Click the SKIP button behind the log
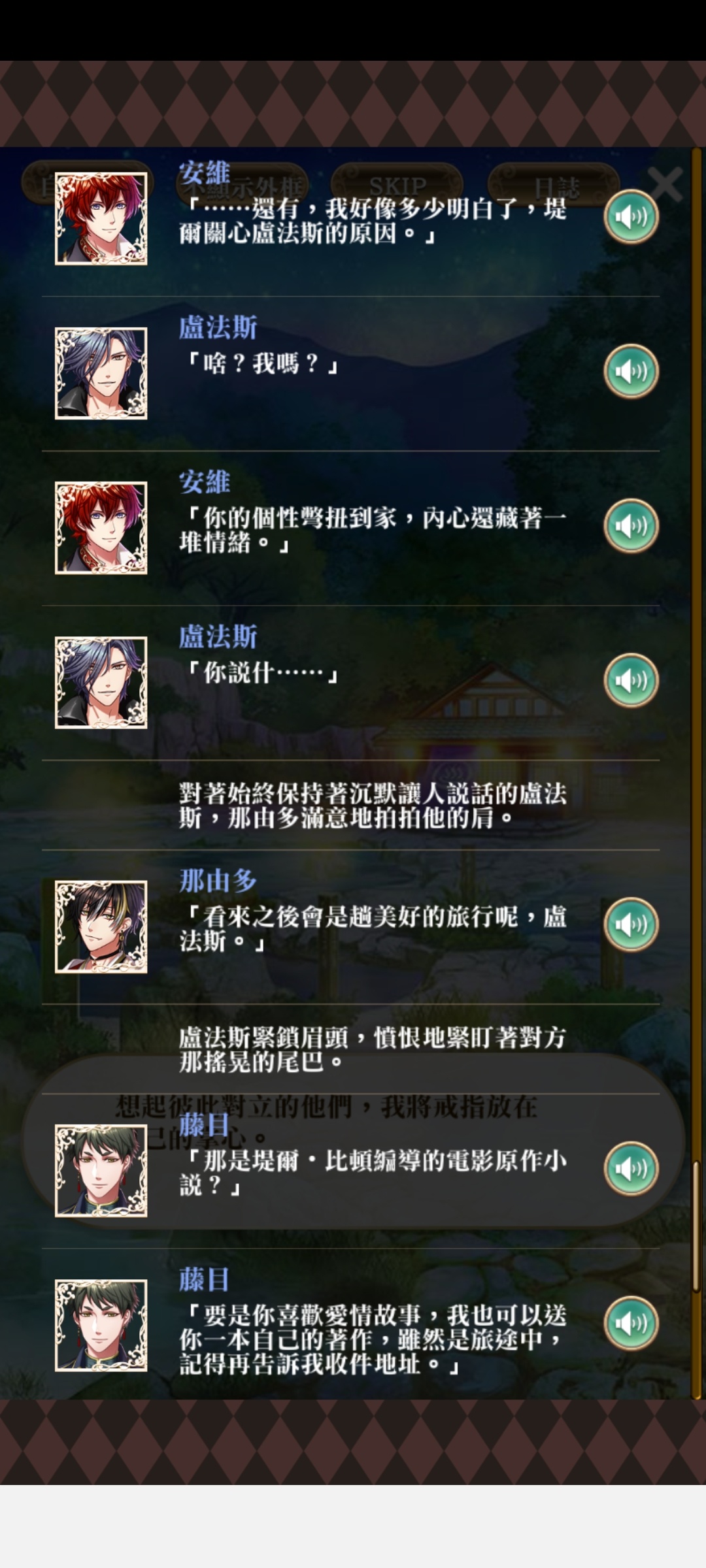Image resolution: width=706 pixels, height=1568 pixels. pyautogui.click(x=397, y=185)
